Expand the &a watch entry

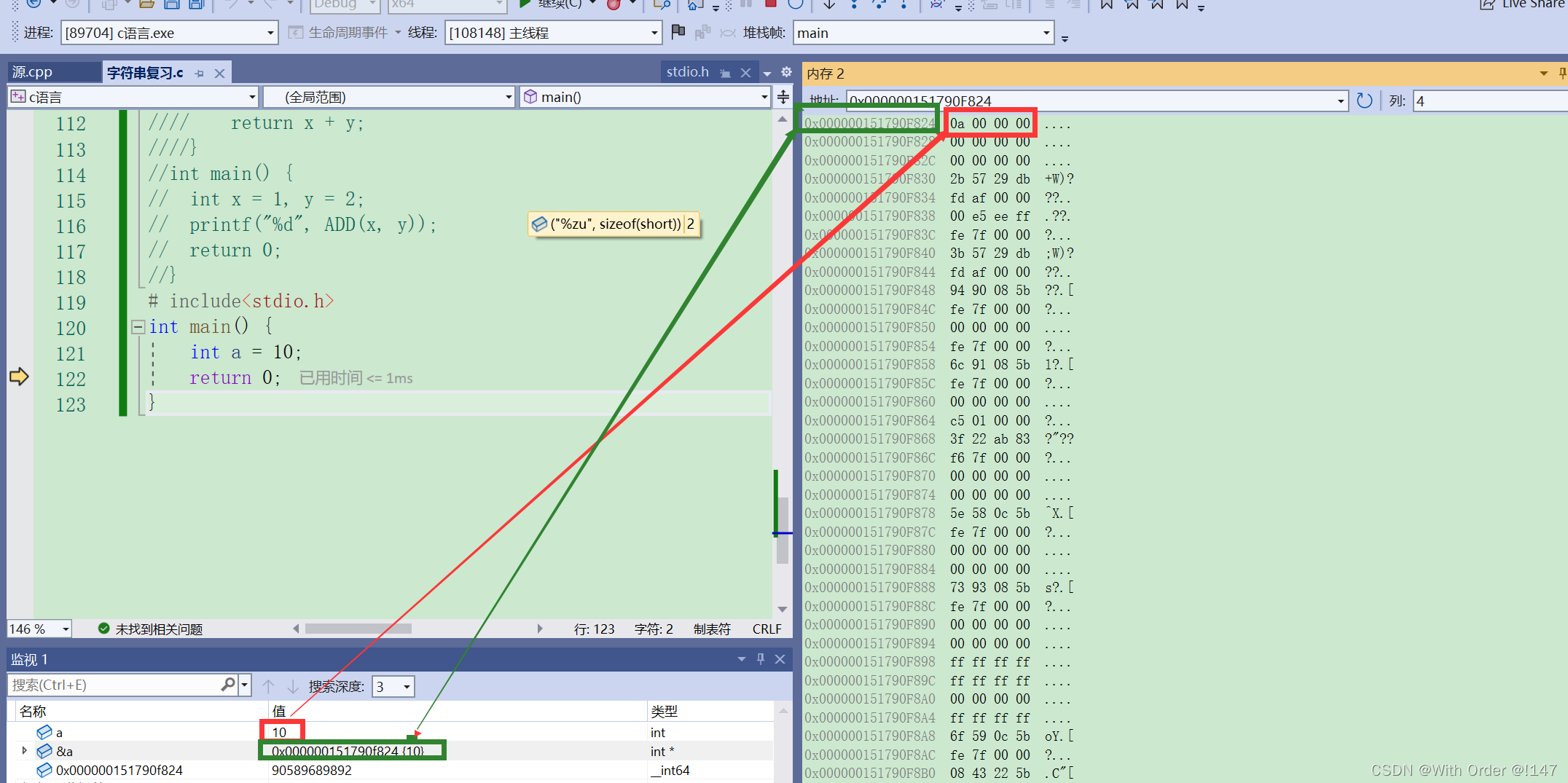pyautogui.click(x=25, y=750)
